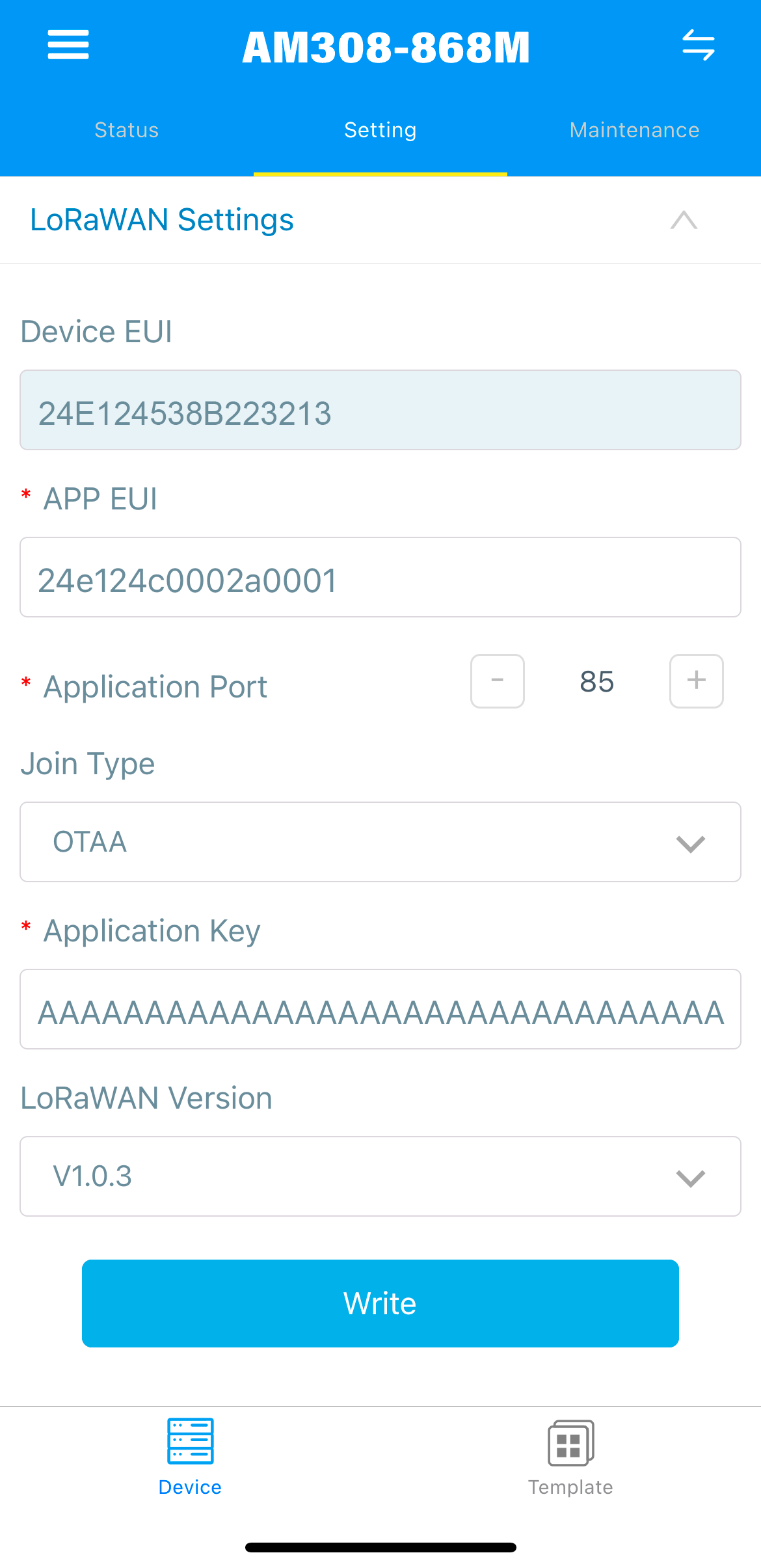Tap the Device icon in bottom bar
The width and height of the screenshot is (761, 1568).
coord(190,1441)
